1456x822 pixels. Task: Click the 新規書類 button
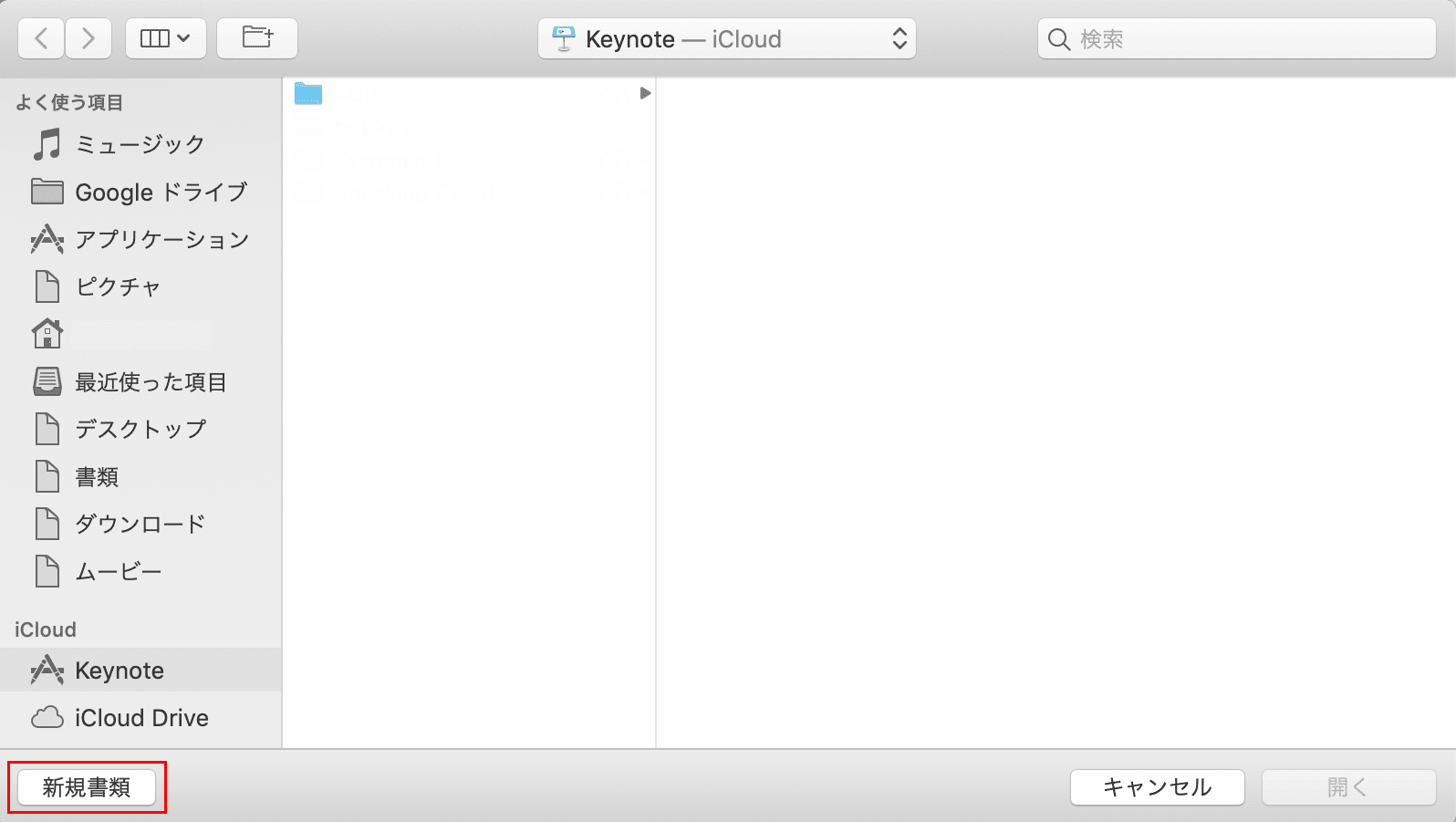(87, 787)
